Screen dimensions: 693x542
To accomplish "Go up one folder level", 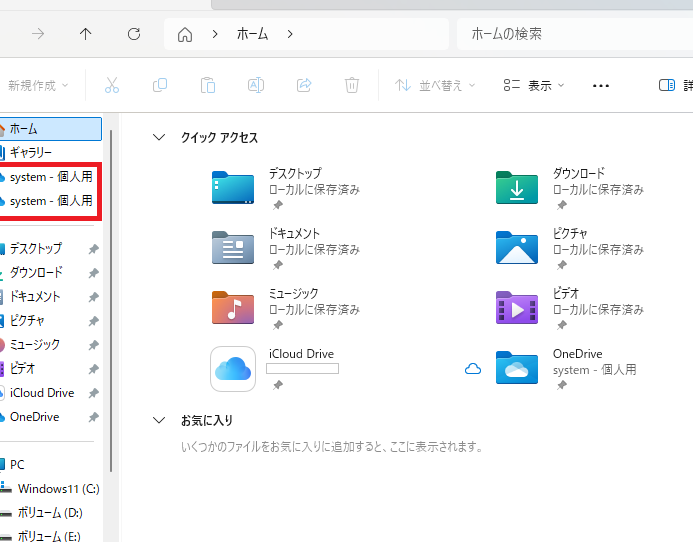I will 86,34.
